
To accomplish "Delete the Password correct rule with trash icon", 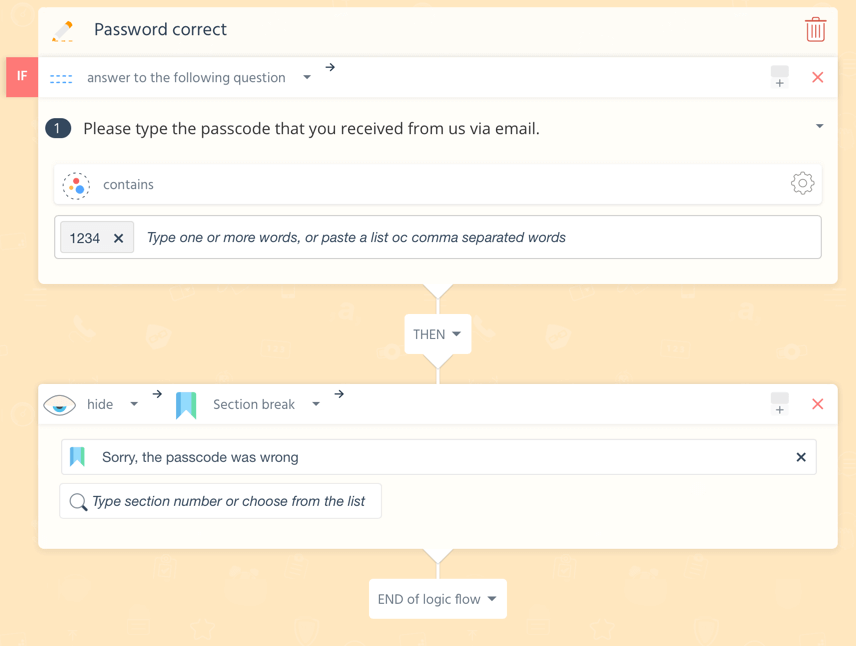I will [815, 29].
